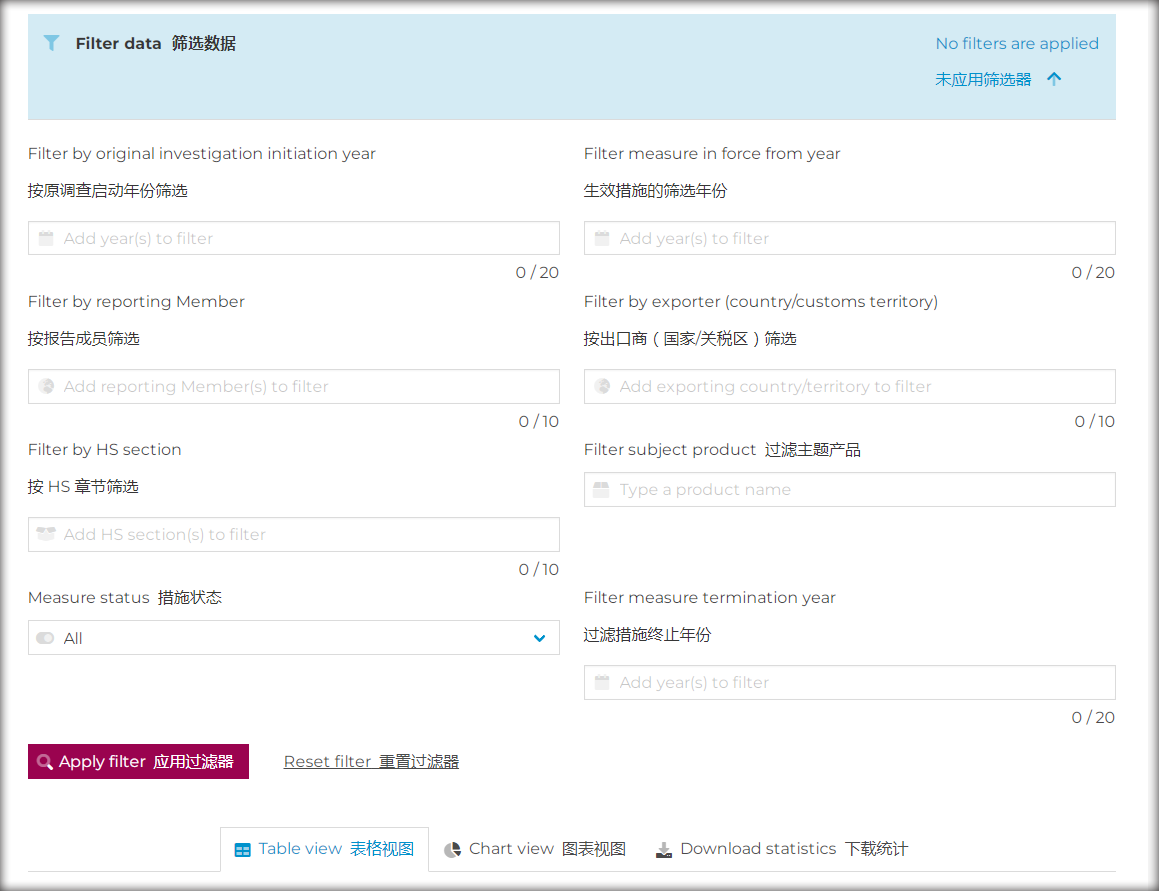The width and height of the screenshot is (1159, 891).
Task: Focus the measure termination year input
Action: click(x=849, y=682)
